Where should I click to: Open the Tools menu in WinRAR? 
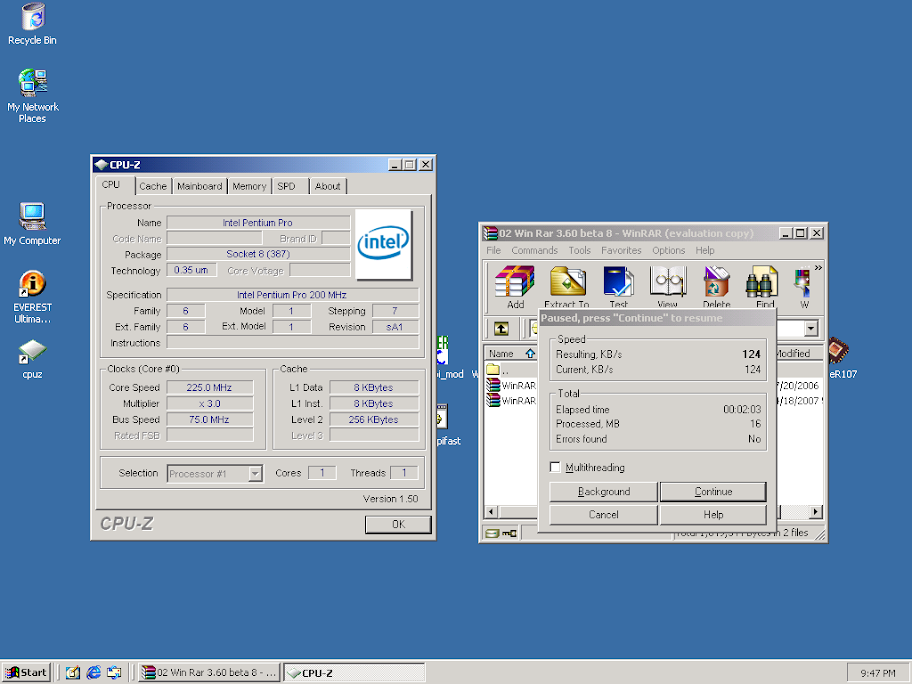[x=579, y=250]
